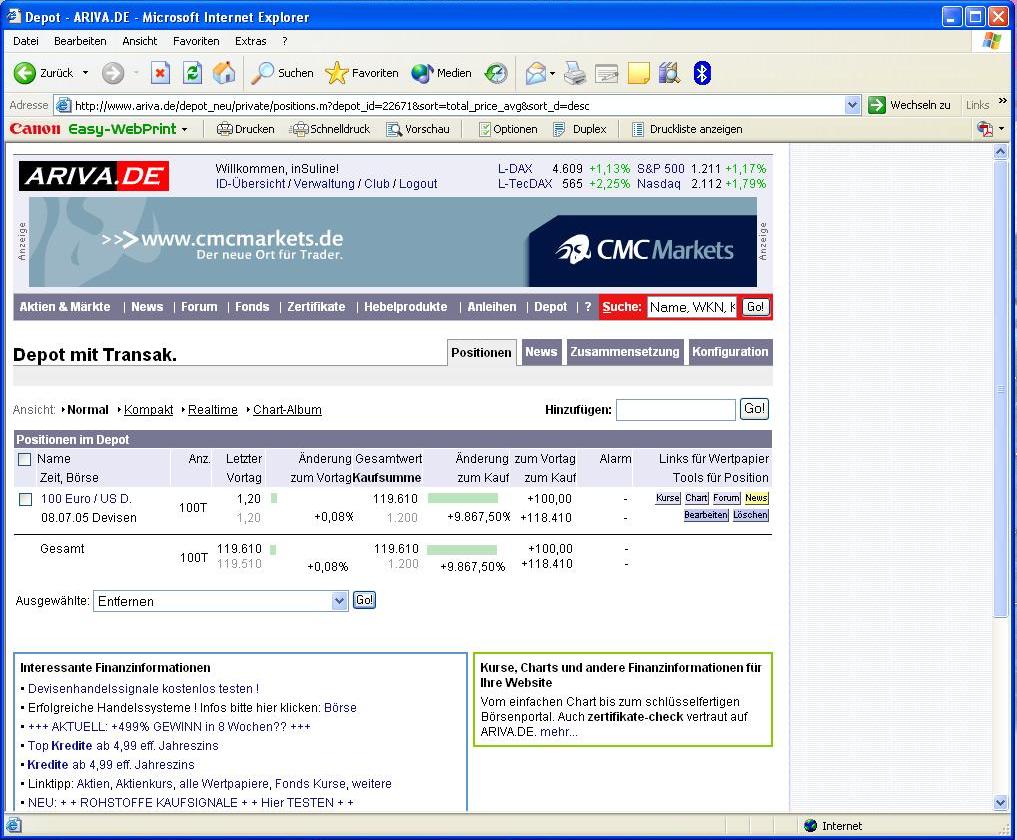This screenshot has height=840, width=1017.
Task: Open the Chart-Album link
Action: click(x=287, y=410)
